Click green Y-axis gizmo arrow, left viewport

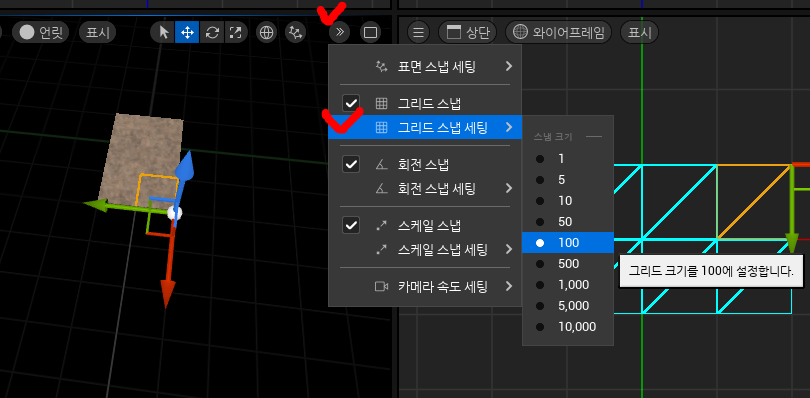pyautogui.click(x=98, y=205)
